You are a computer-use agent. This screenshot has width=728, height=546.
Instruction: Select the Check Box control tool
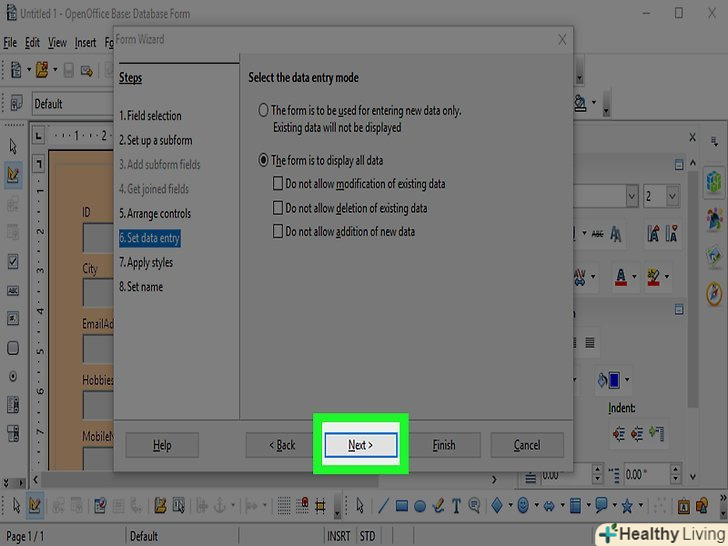coord(13,261)
